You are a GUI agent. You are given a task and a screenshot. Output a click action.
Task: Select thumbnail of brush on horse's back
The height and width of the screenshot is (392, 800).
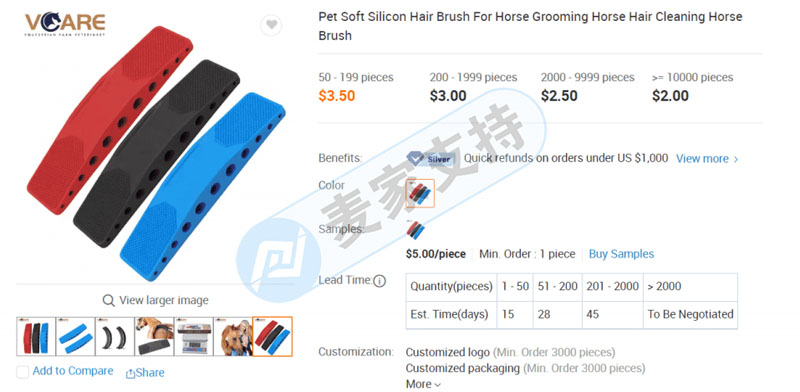tap(154, 336)
